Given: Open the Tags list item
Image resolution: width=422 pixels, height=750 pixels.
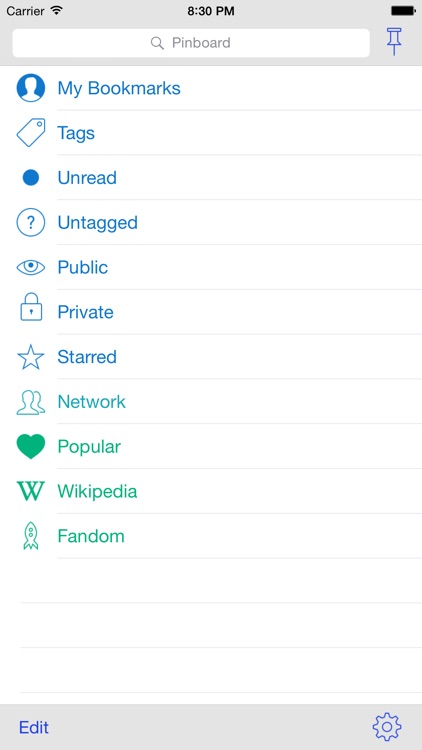Looking at the screenshot, I should (211, 132).
